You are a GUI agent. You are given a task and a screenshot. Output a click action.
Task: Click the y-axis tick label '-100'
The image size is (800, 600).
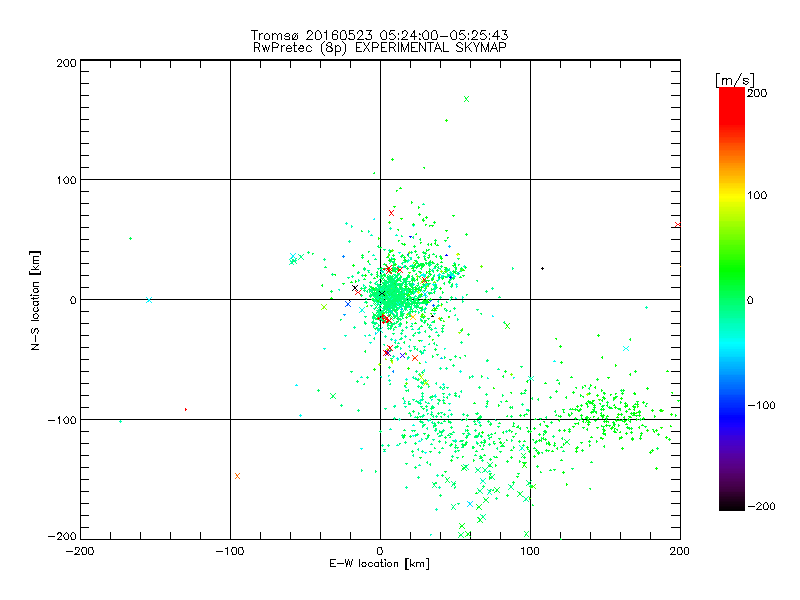[x=62, y=420]
